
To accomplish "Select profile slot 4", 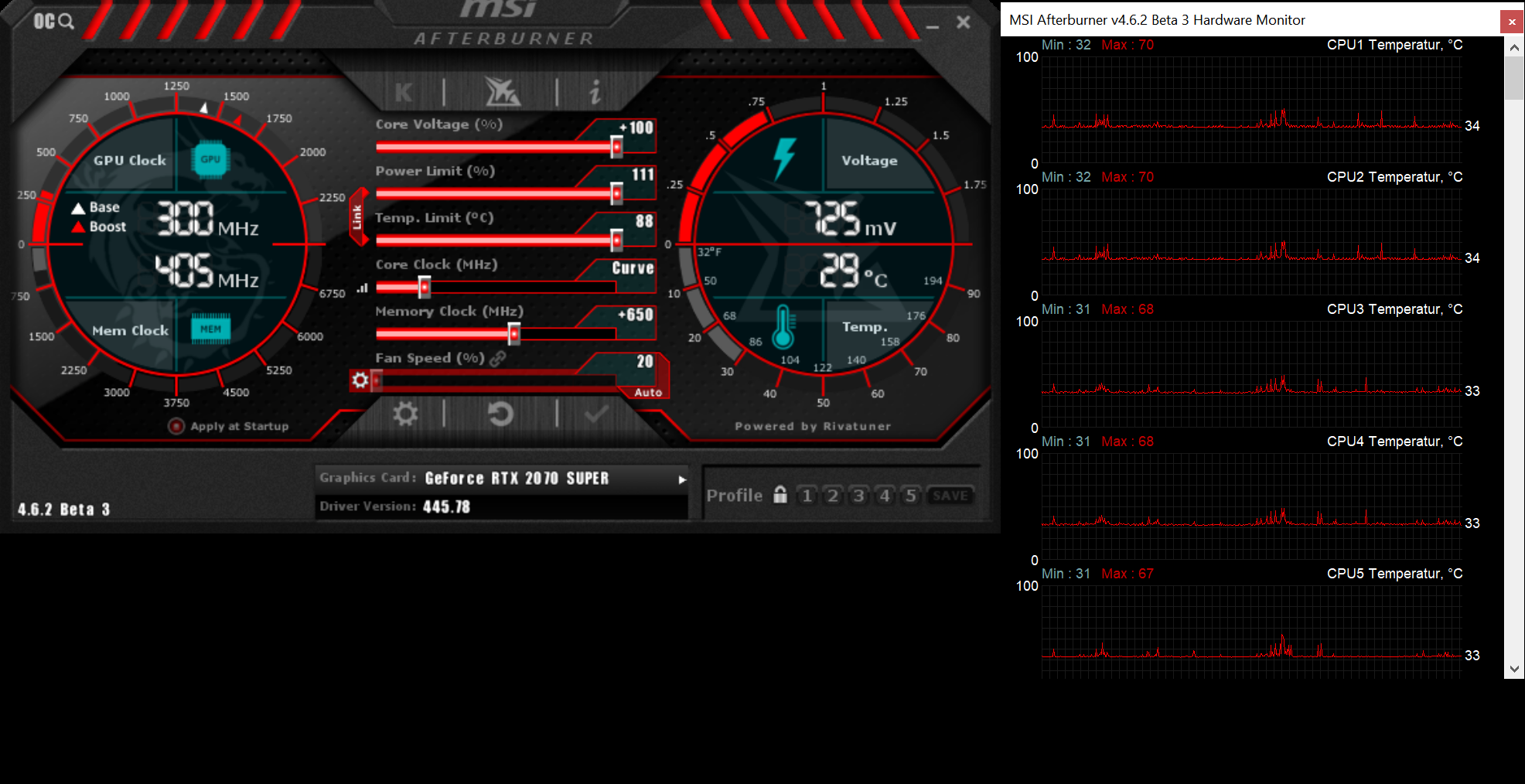I will pos(885,495).
